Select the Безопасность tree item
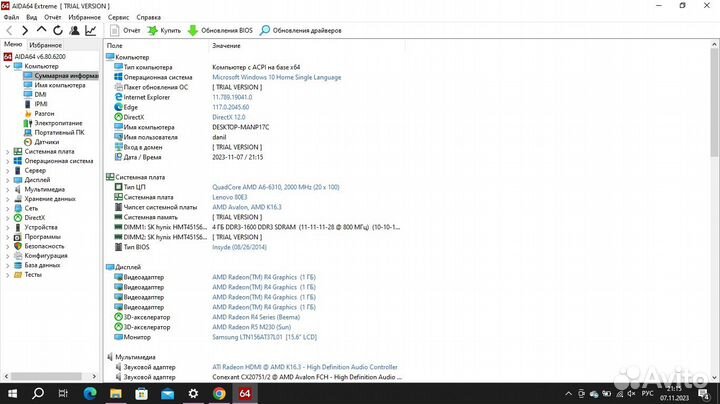This screenshot has height=404, width=720. pyautogui.click(x=39, y=246)
